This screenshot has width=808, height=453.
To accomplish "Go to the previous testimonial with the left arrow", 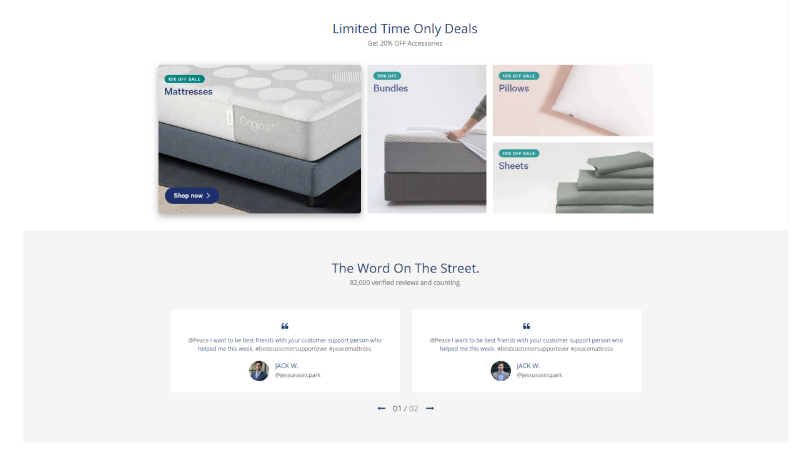I will pyautogui.click(x=381, y=409).
